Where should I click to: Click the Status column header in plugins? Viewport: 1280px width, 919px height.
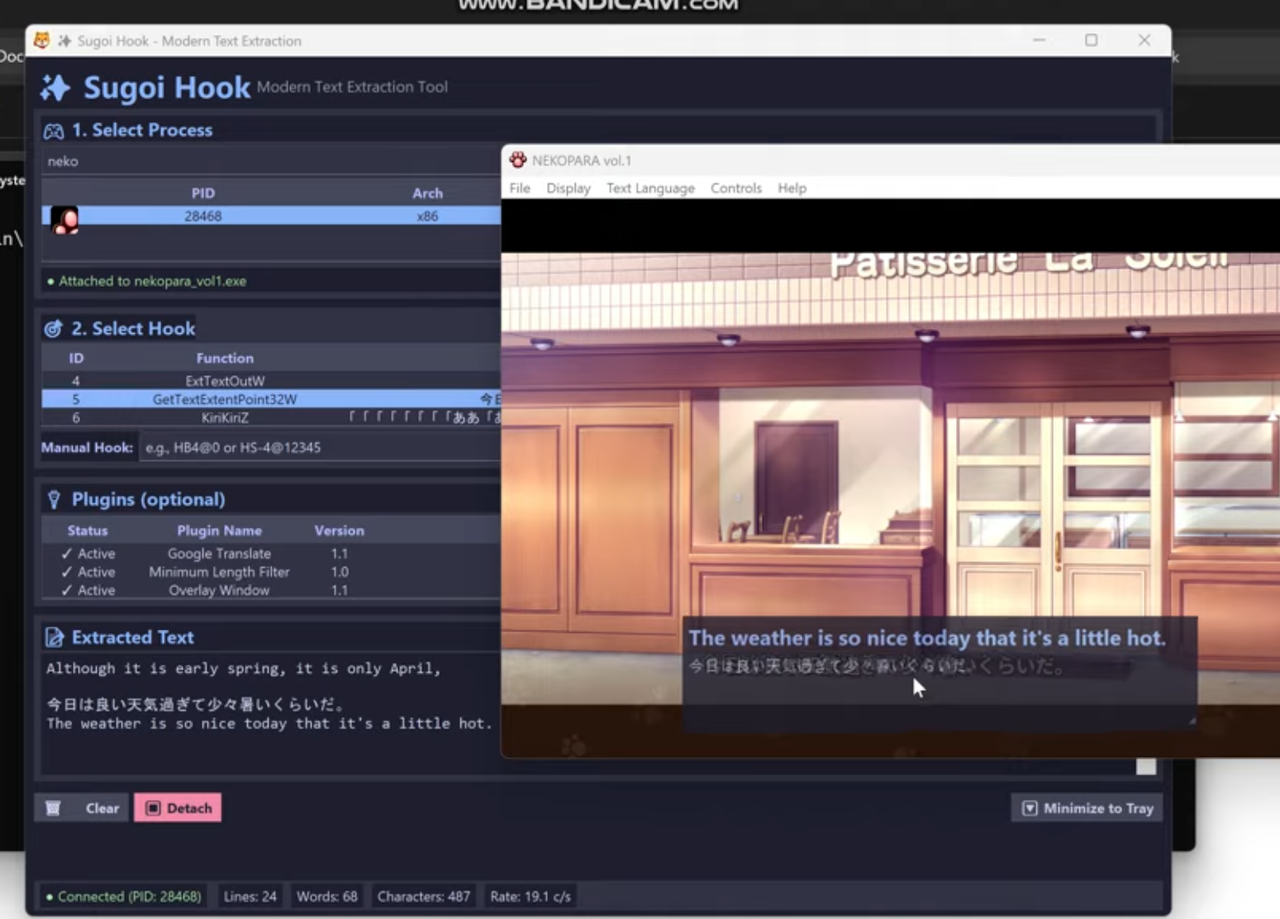(x=88, y=531)
